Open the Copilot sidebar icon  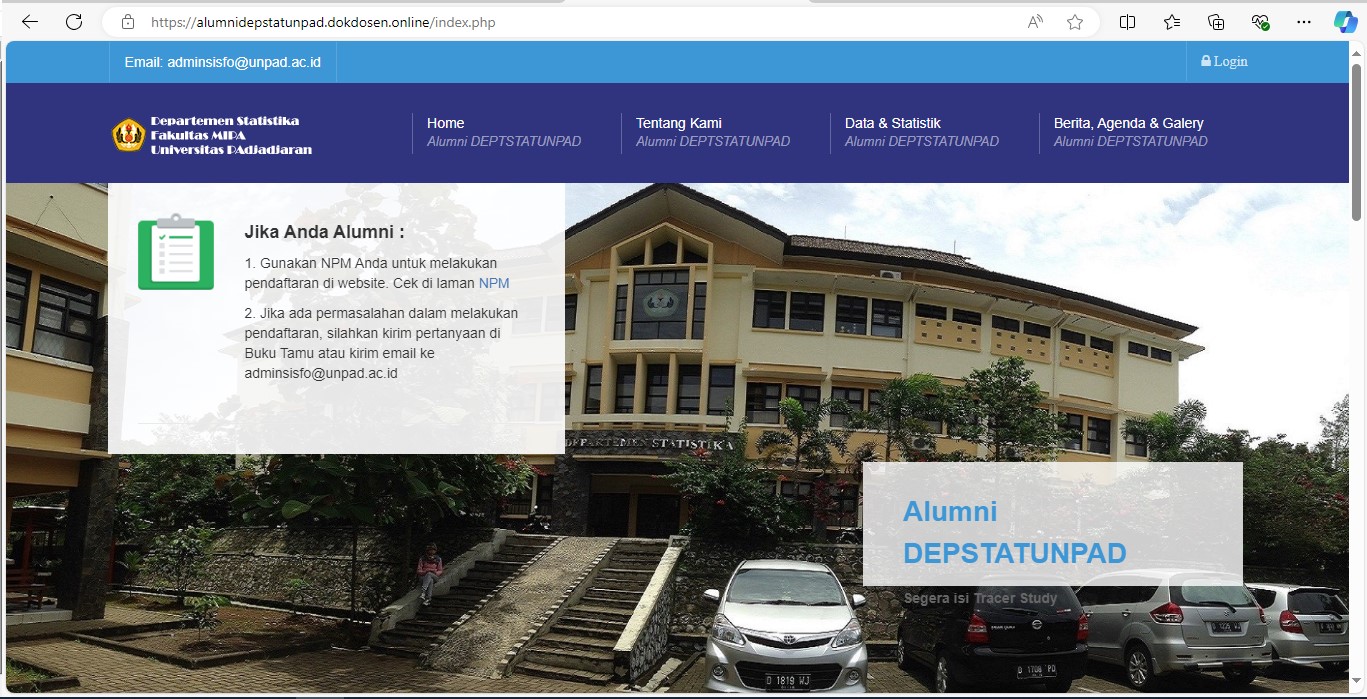(x=1345, y=22)
